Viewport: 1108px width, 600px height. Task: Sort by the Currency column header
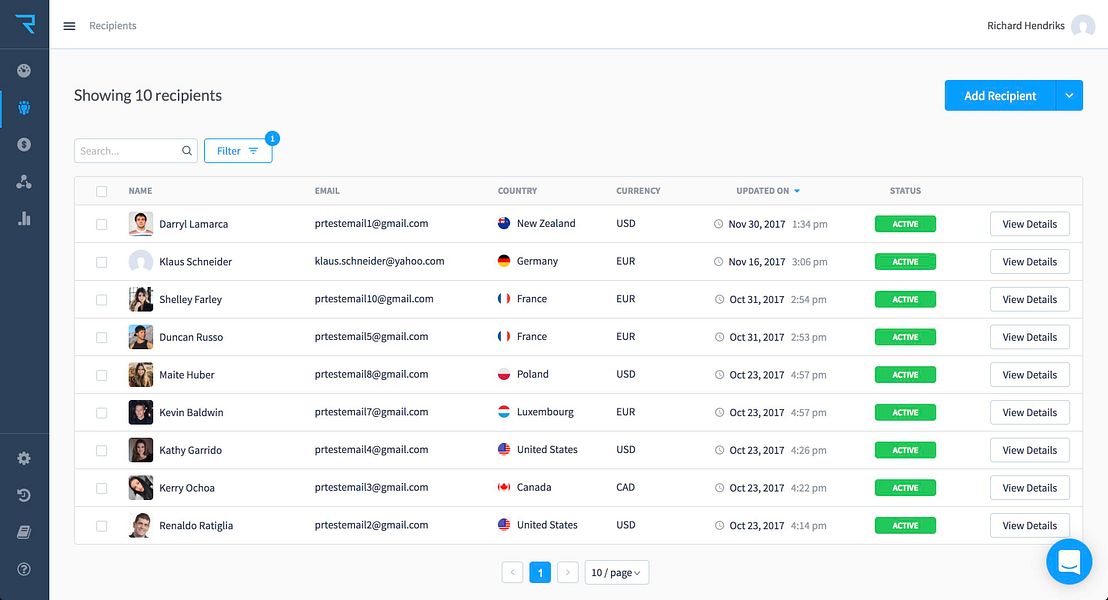638,191
